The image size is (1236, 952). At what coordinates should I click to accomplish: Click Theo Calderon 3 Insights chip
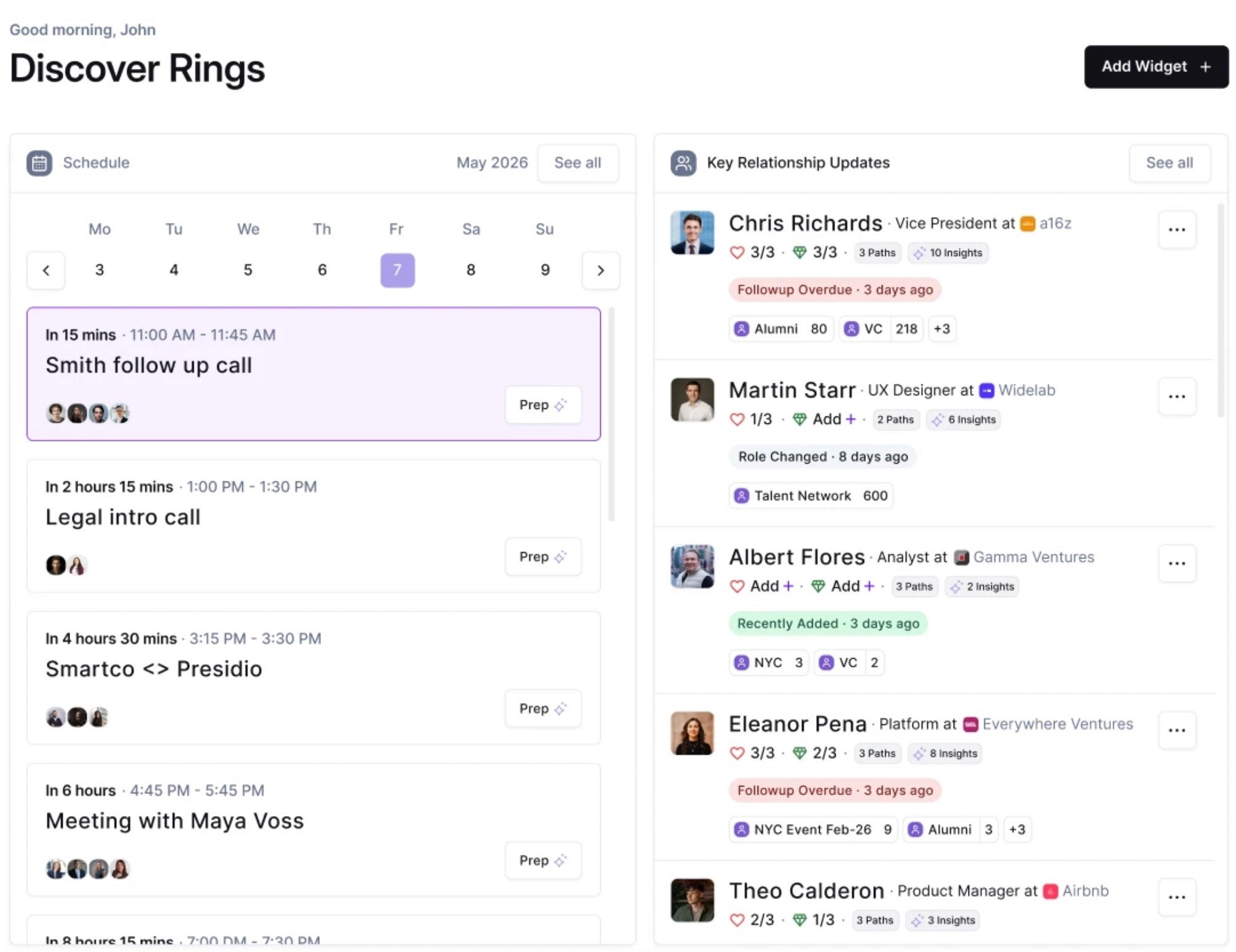tap(943, 920)
